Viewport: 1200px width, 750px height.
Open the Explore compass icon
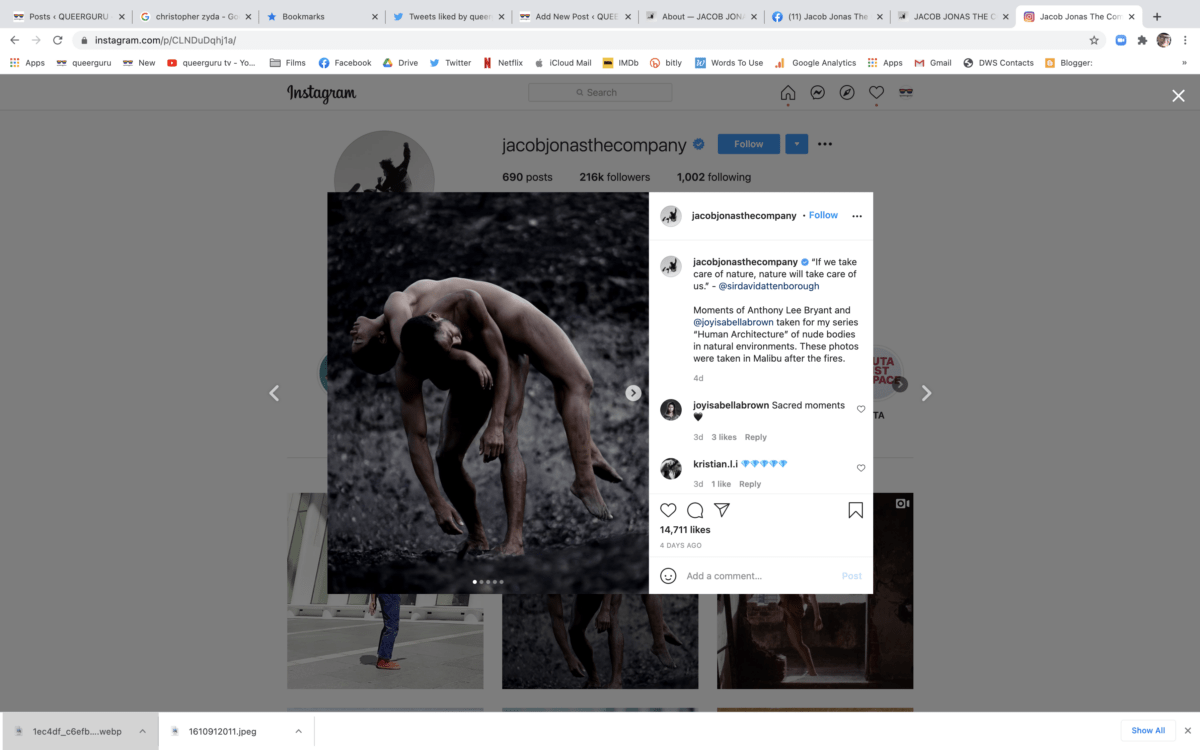click(847, 93)
